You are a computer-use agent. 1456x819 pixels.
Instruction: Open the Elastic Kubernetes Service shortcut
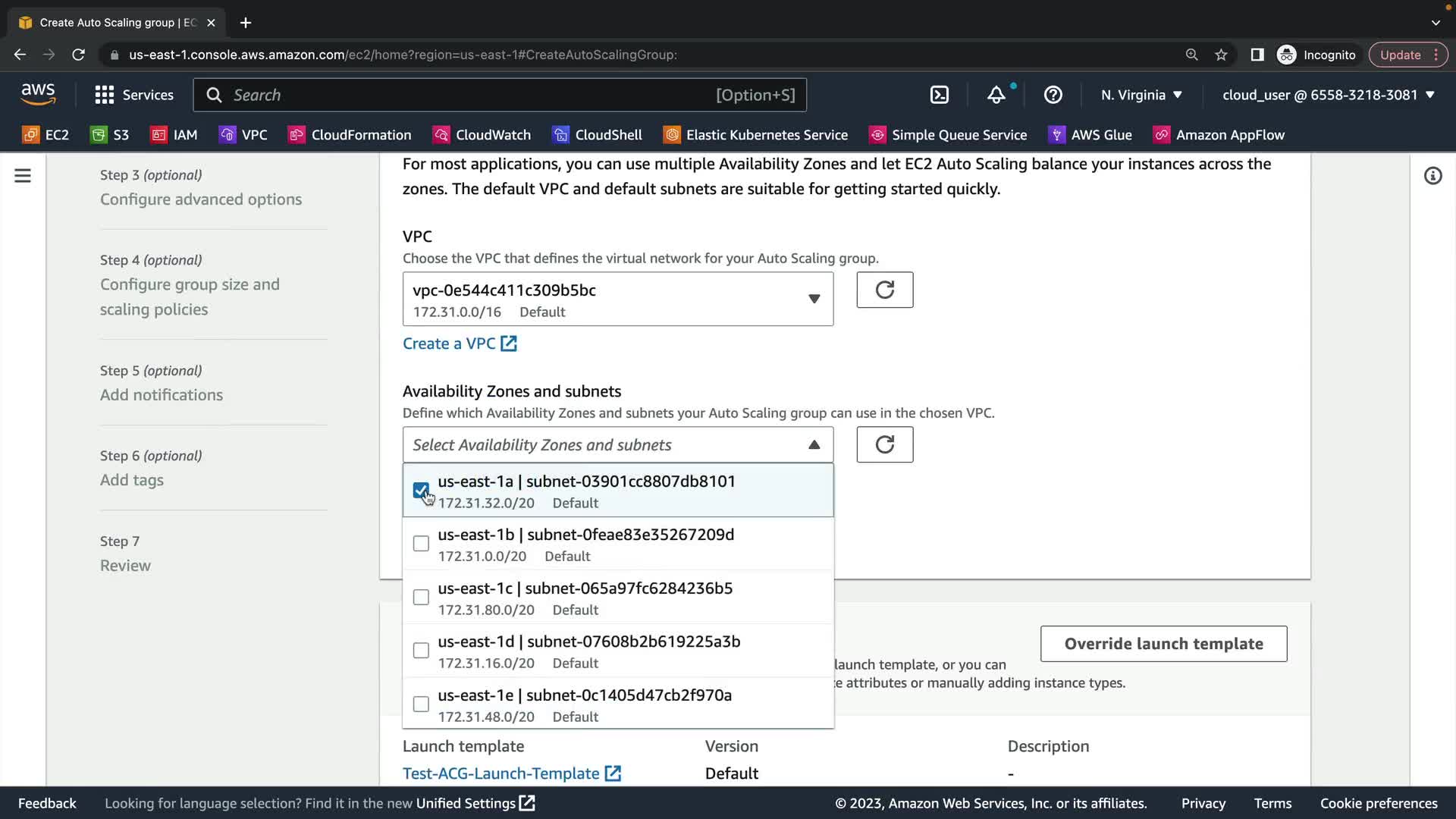(x=755, y=135)
